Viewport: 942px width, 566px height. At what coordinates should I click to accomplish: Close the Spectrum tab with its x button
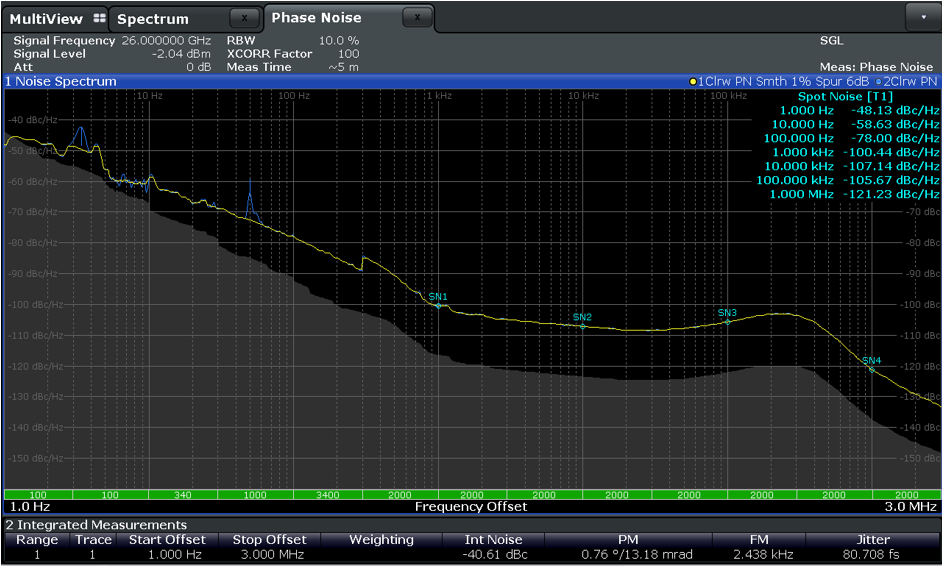coord(245,18)
